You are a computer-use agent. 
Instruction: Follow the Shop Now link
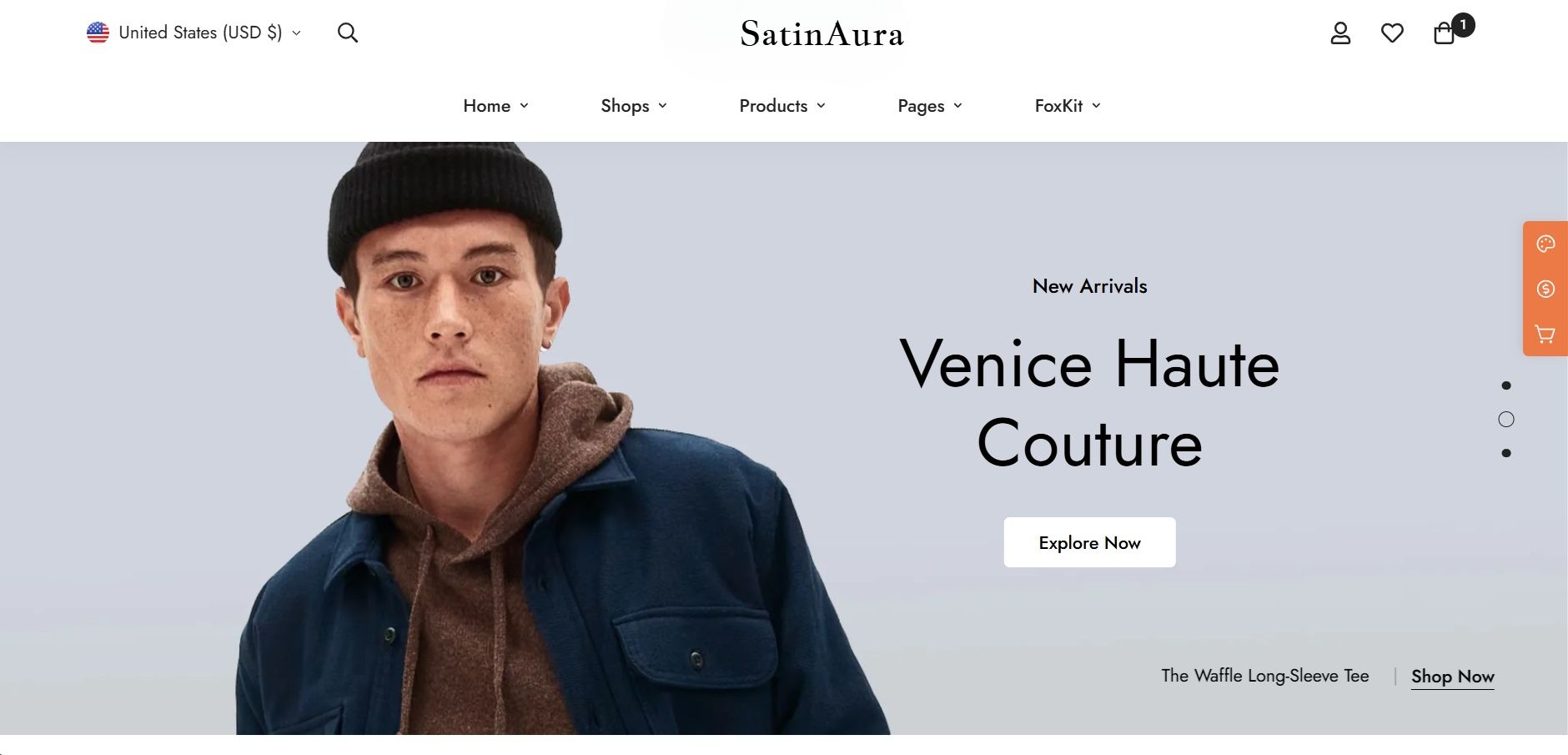pos(1452,677)
